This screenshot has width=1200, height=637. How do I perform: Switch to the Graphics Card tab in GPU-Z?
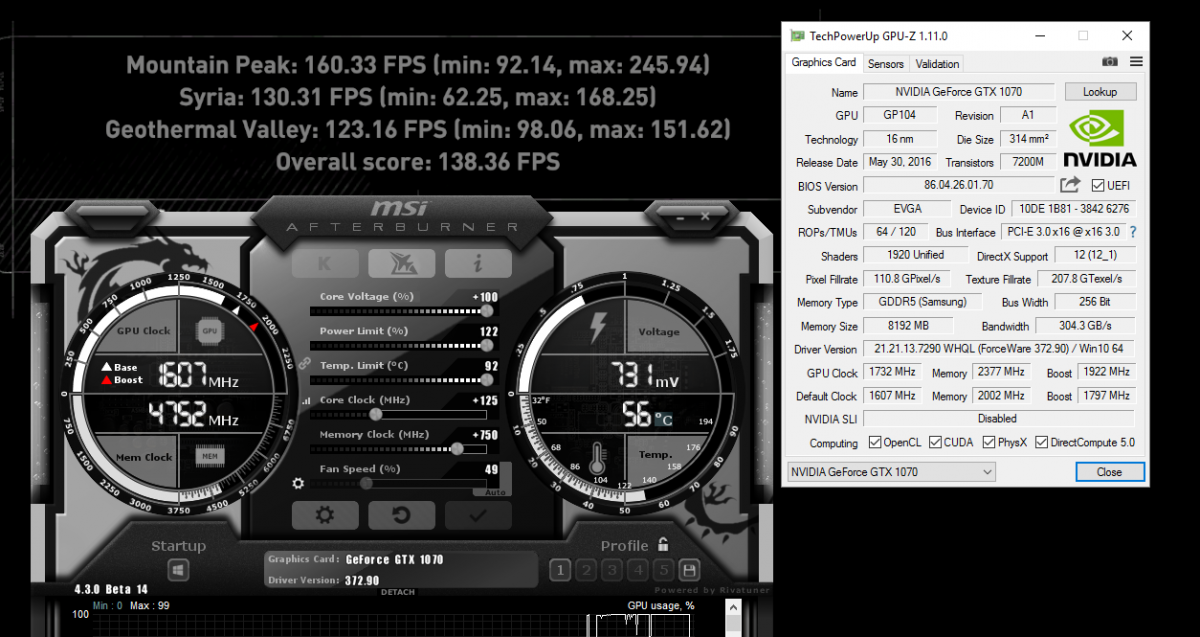824,62
